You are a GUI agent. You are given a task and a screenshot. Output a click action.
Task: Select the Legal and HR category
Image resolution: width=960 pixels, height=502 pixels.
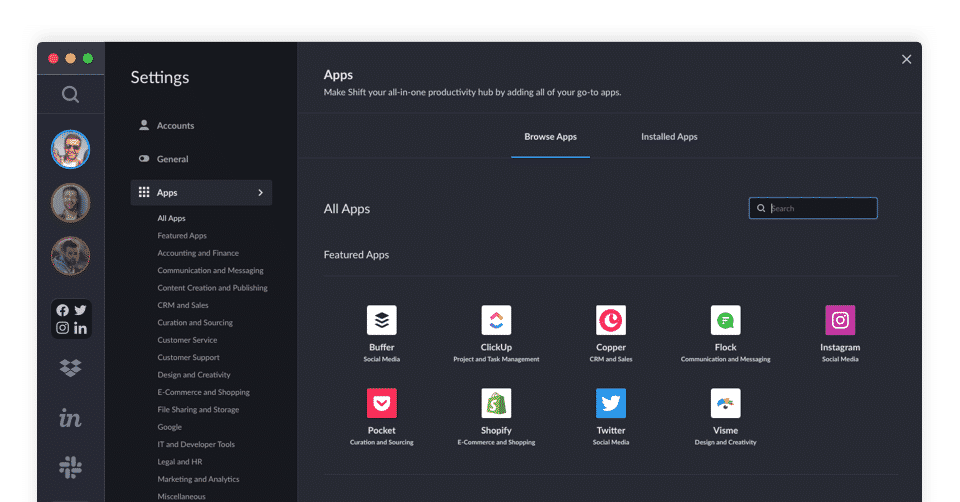point(179,462)
